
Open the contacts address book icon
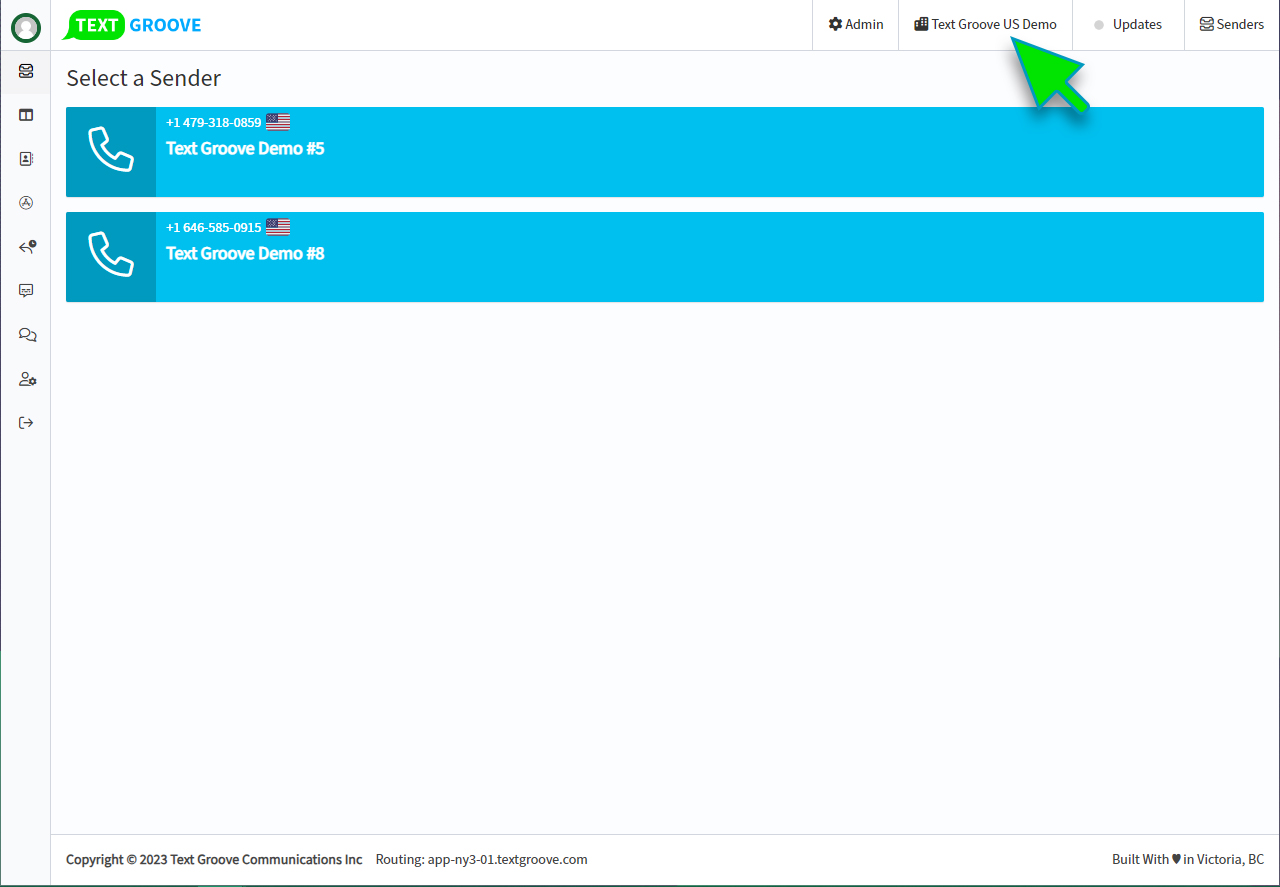[26, 159]
